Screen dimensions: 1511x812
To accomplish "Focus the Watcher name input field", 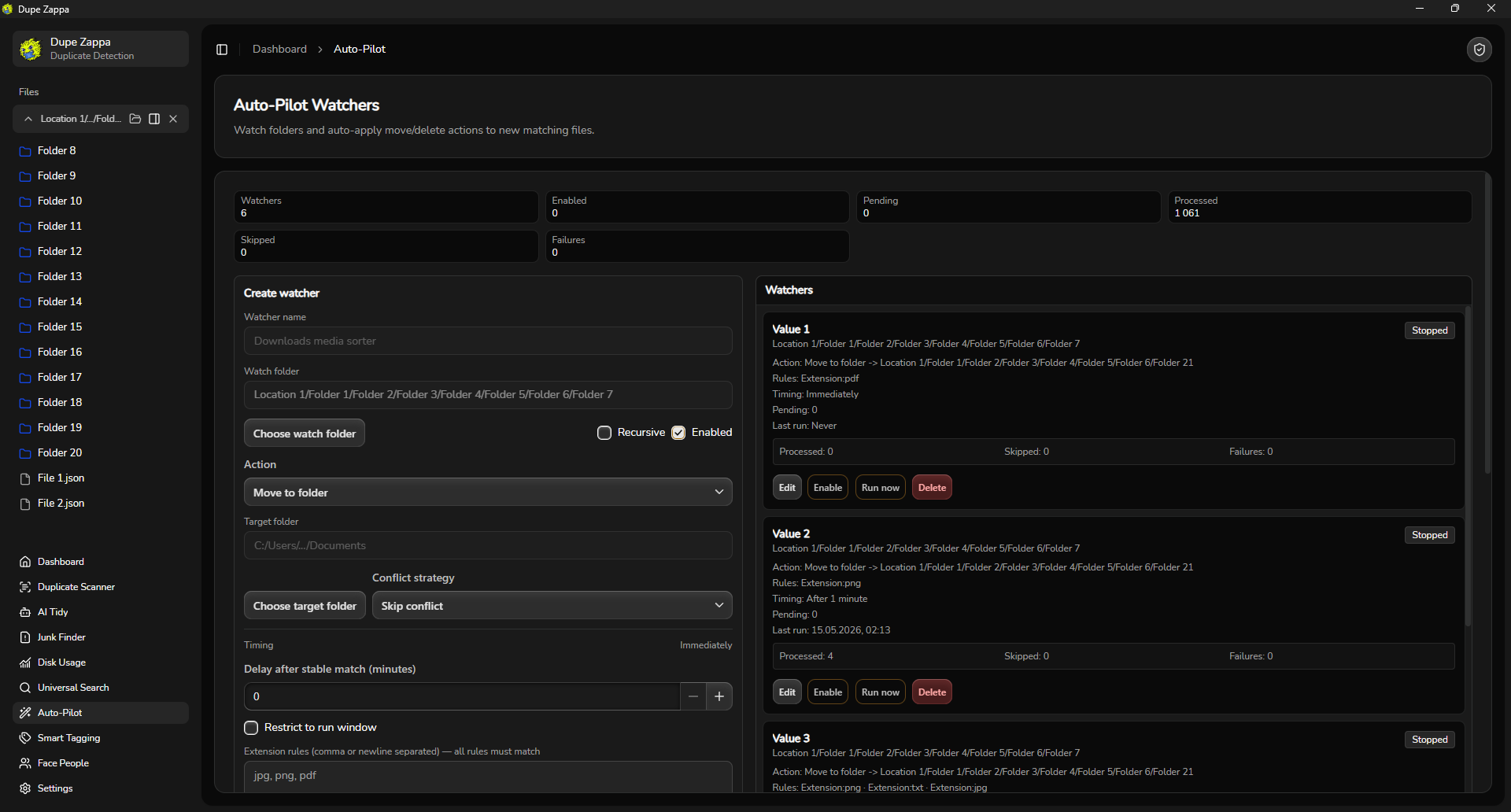I will click(x=488, y=341).
